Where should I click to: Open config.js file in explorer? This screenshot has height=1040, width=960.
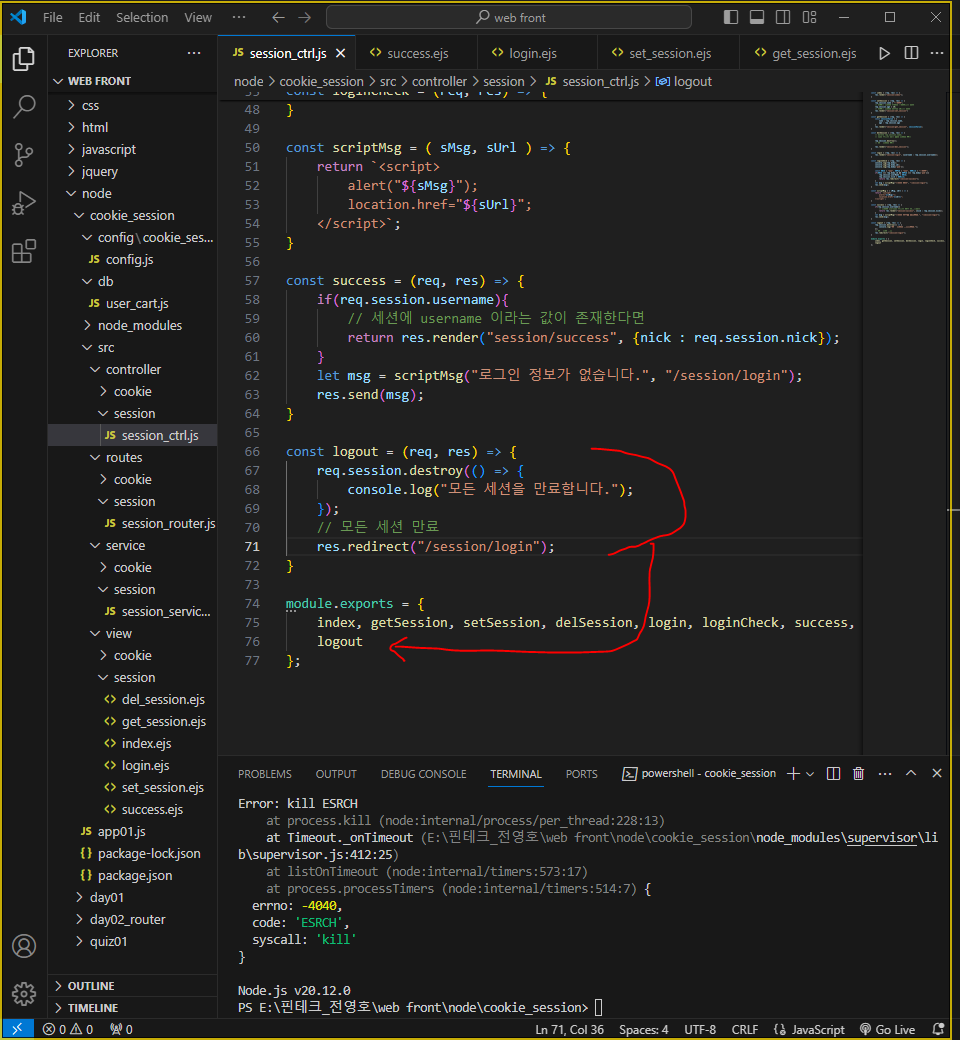coord(133,259)
